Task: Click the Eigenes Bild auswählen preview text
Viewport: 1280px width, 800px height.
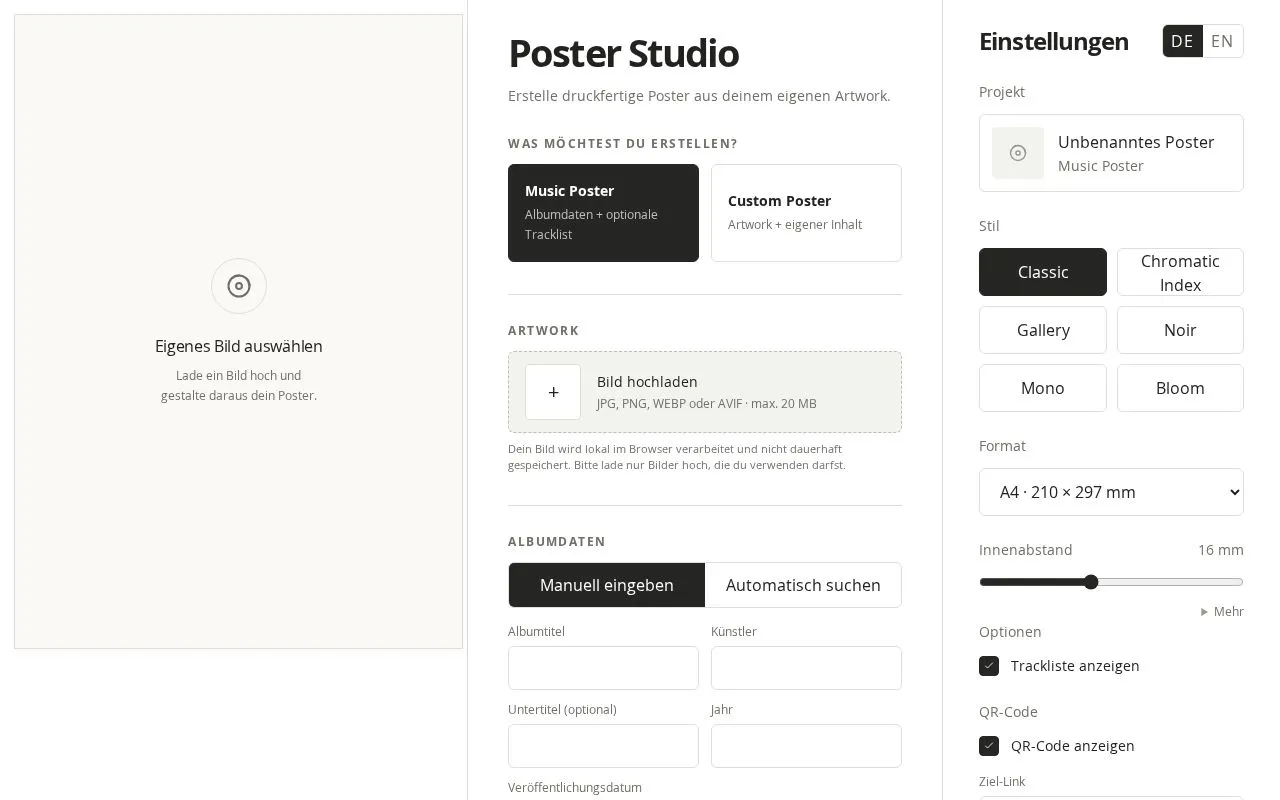Action: pyautogui.click(x=239, y=346)
